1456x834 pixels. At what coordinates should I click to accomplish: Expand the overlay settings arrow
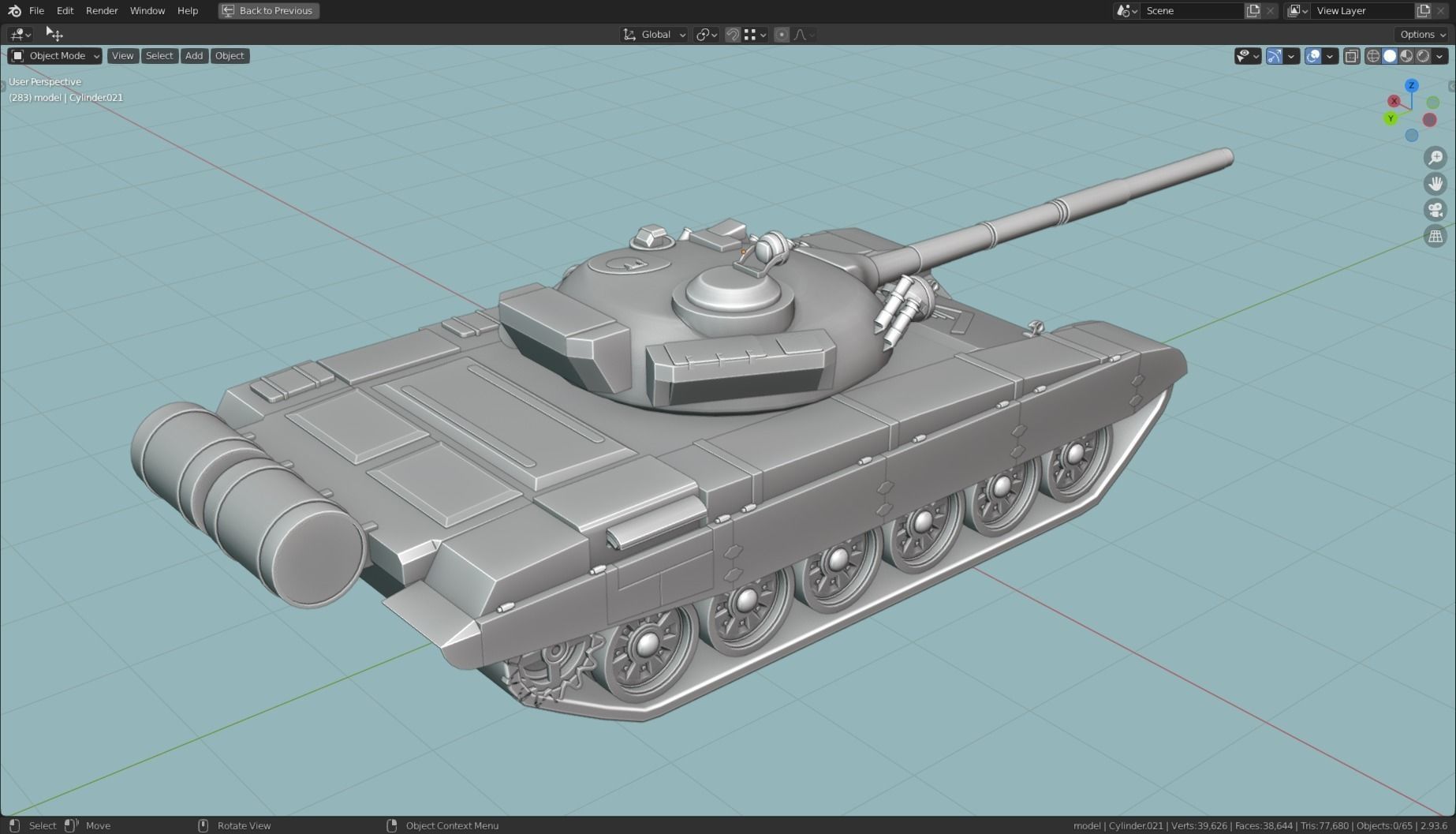[1330, 55]
